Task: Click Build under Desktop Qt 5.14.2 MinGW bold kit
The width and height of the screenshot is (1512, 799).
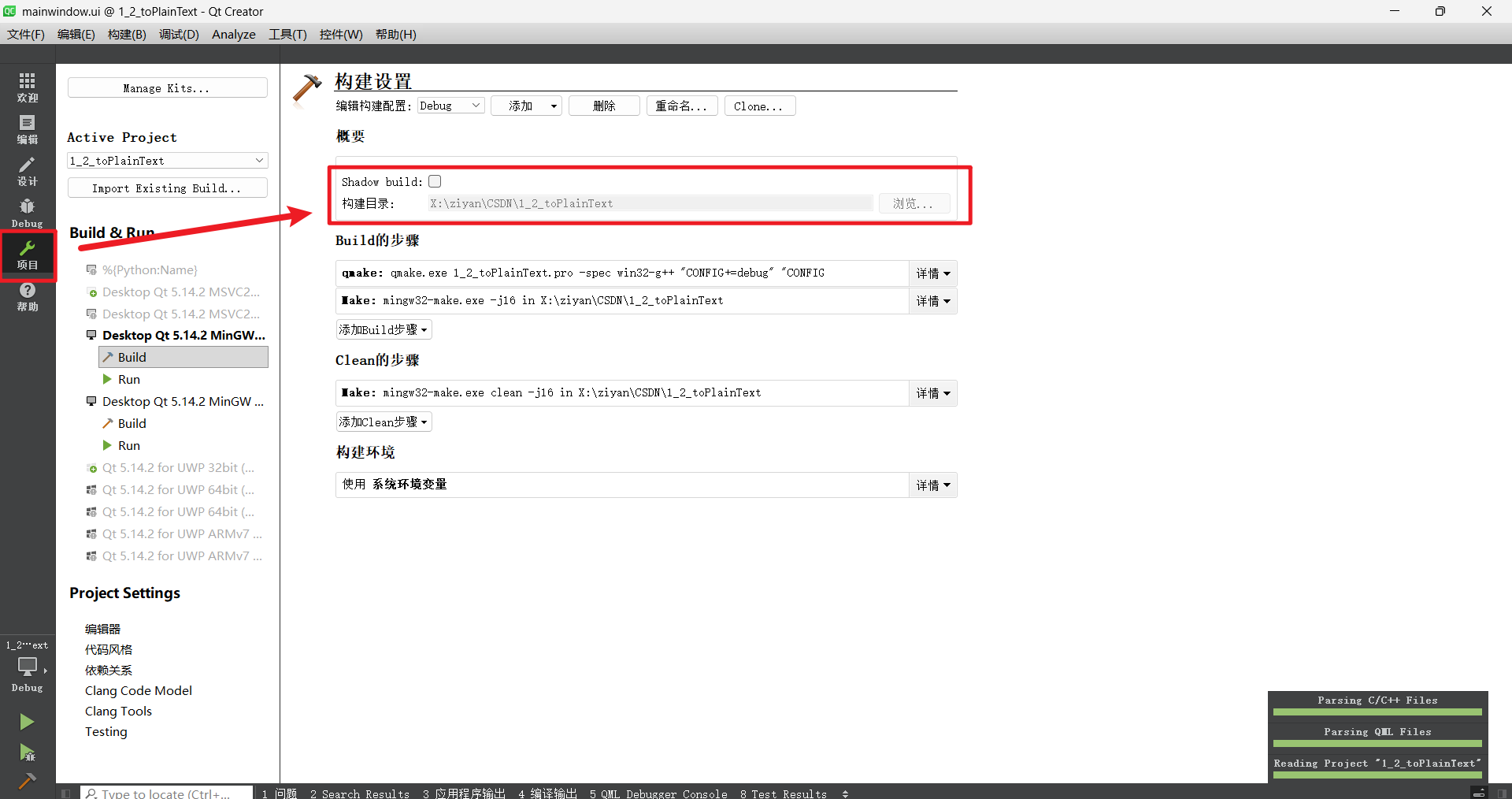Action: coord(183,357)
